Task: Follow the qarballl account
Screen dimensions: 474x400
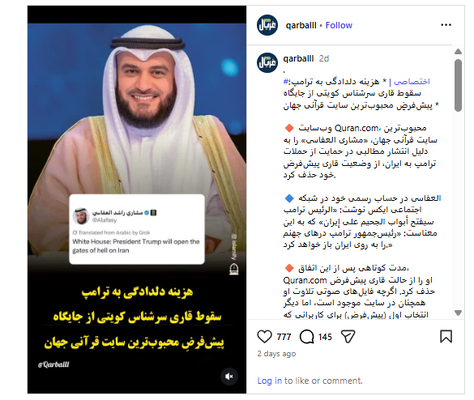Action: 339,25
